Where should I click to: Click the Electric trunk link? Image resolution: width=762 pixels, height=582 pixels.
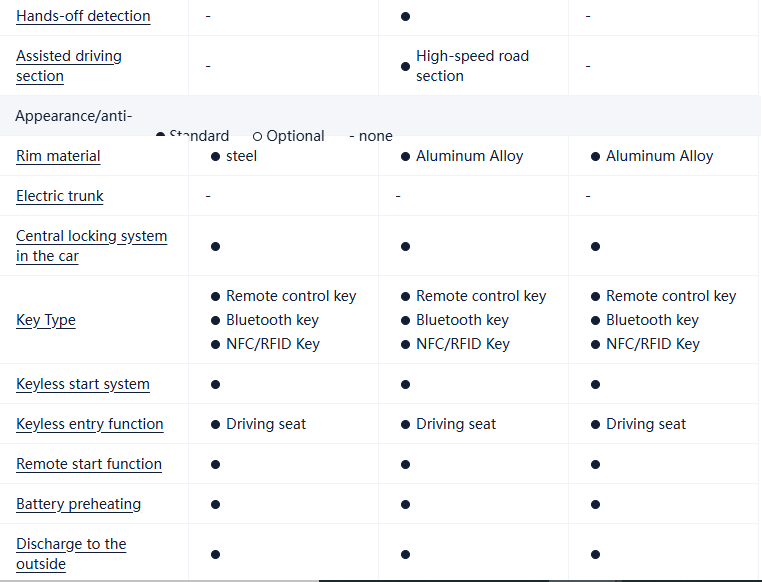(x=60, y=196)
